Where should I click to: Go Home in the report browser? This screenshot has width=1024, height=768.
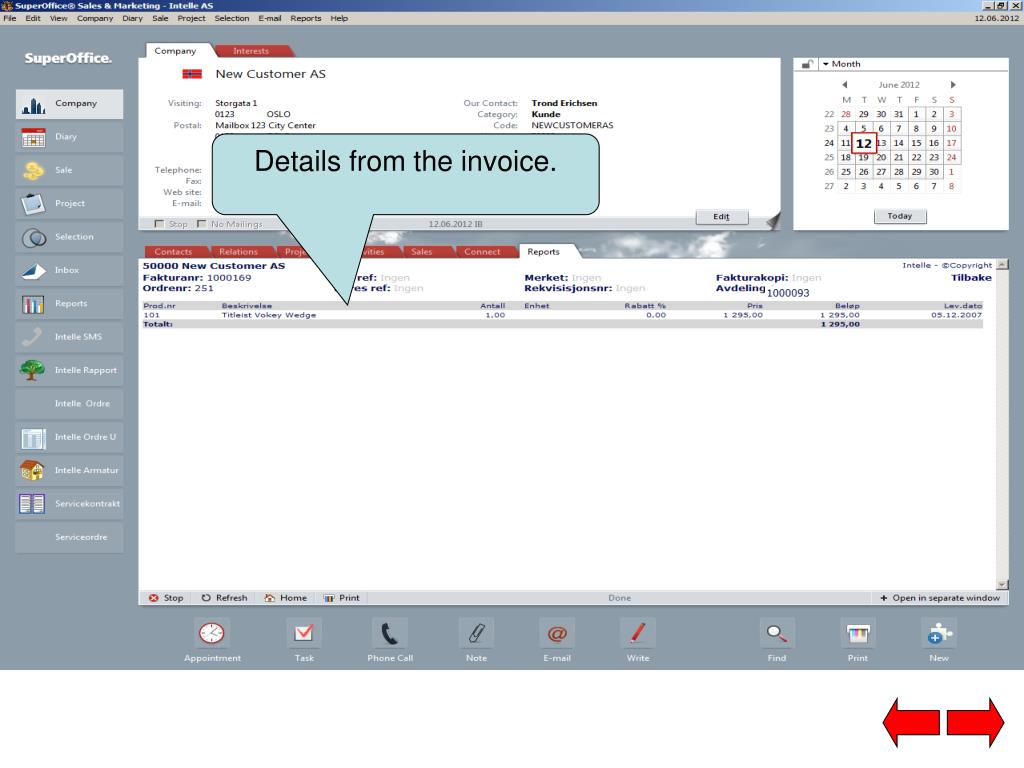(285, 598)
